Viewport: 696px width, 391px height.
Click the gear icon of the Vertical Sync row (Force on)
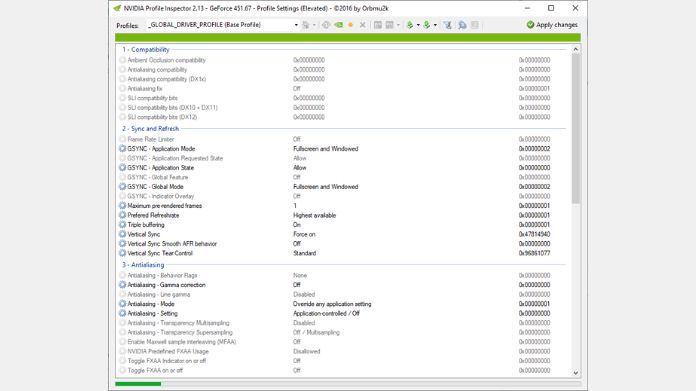[123, 234]
